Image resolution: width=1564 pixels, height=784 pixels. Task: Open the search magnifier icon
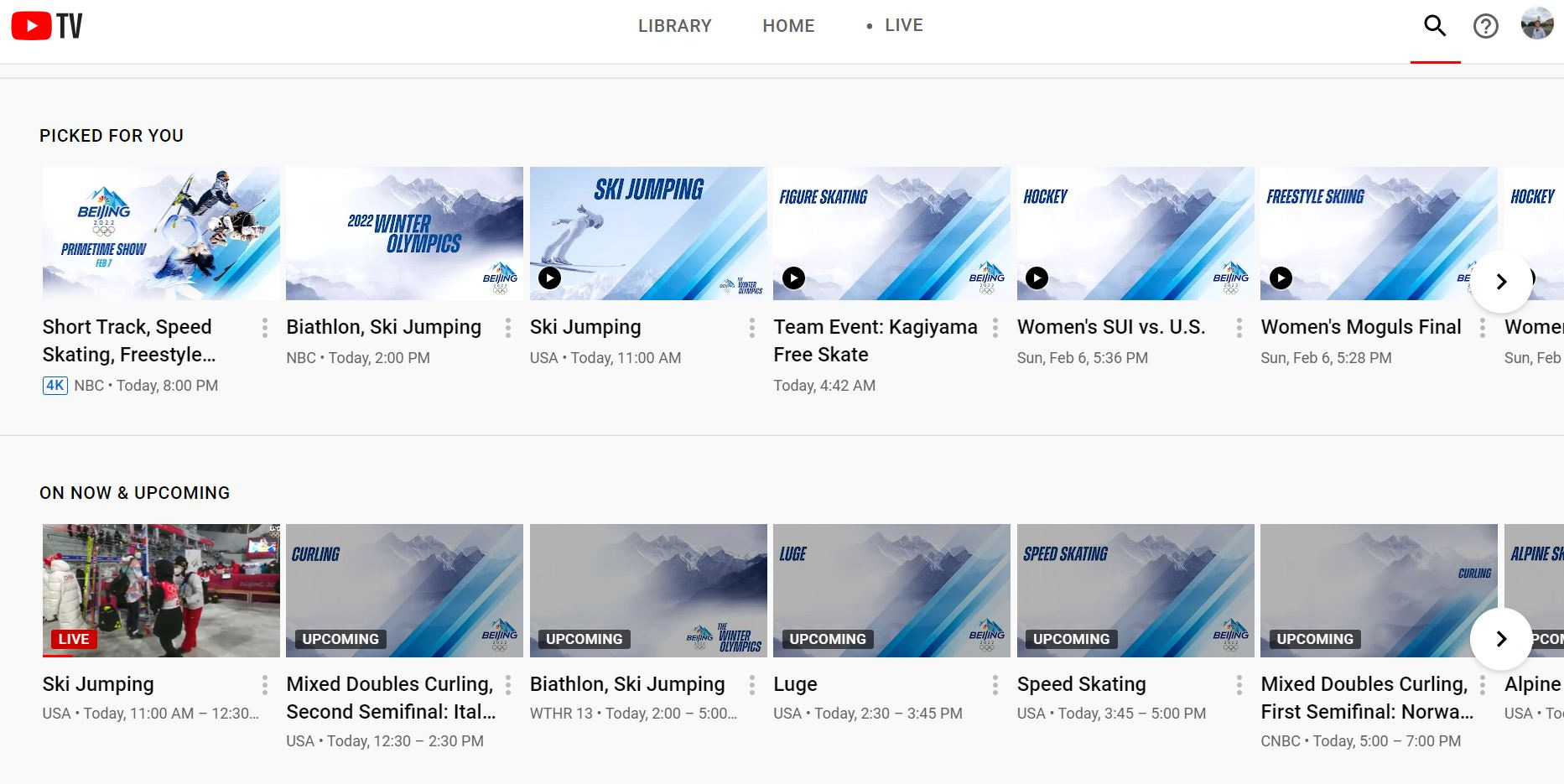tap(1435, 26)
